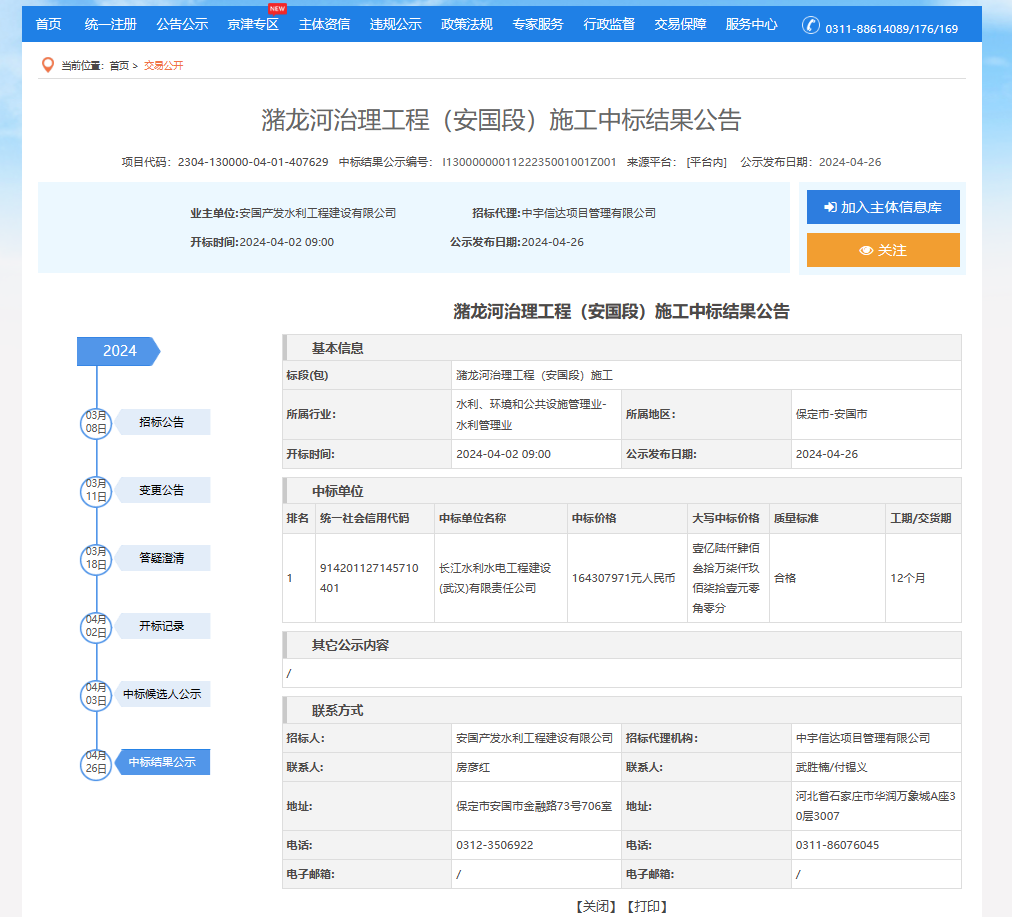
Task: Open 变更公告 timeline step
Action: [x=162, y=490]
